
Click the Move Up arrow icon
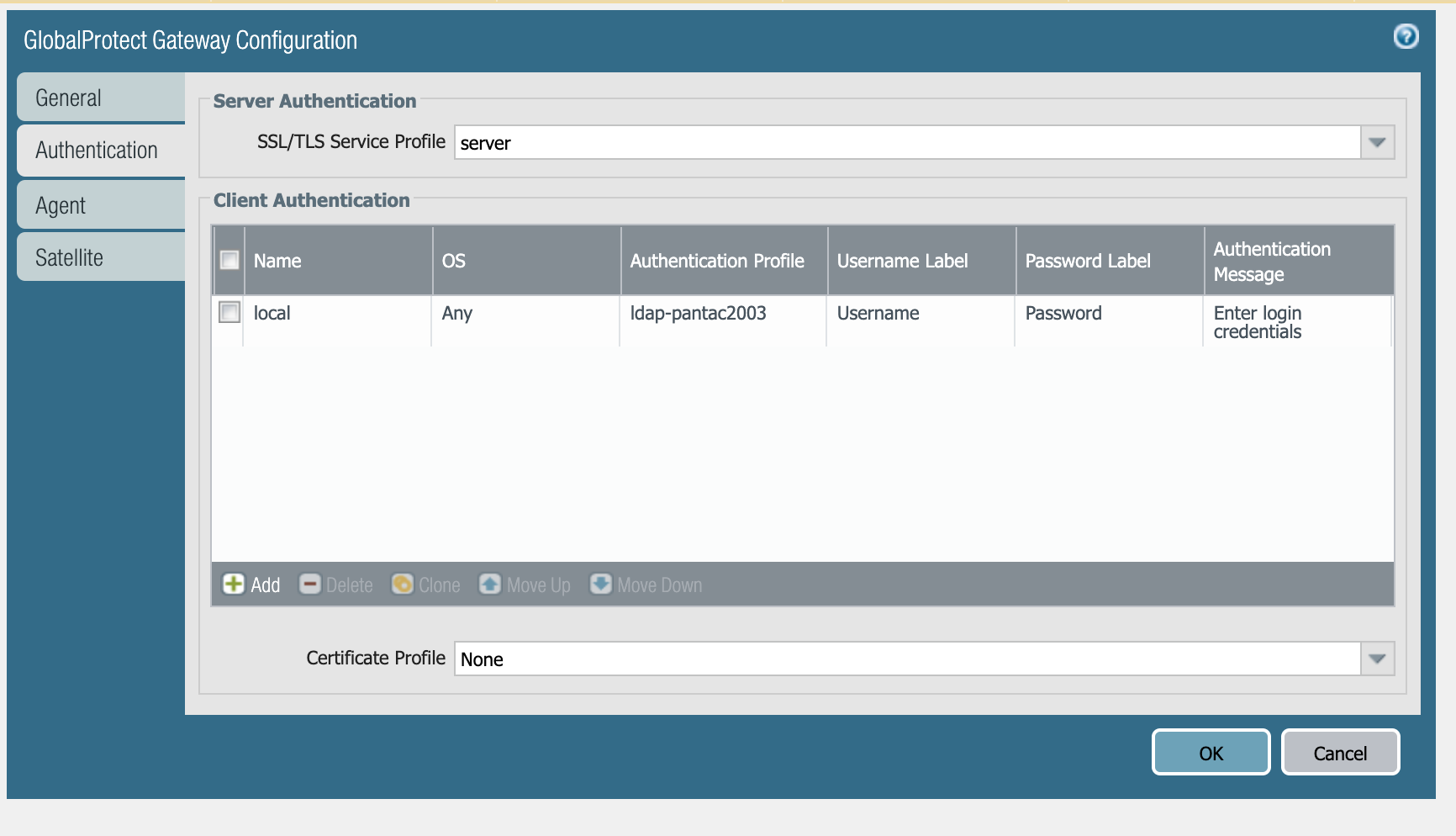click(x=490, y=584)
